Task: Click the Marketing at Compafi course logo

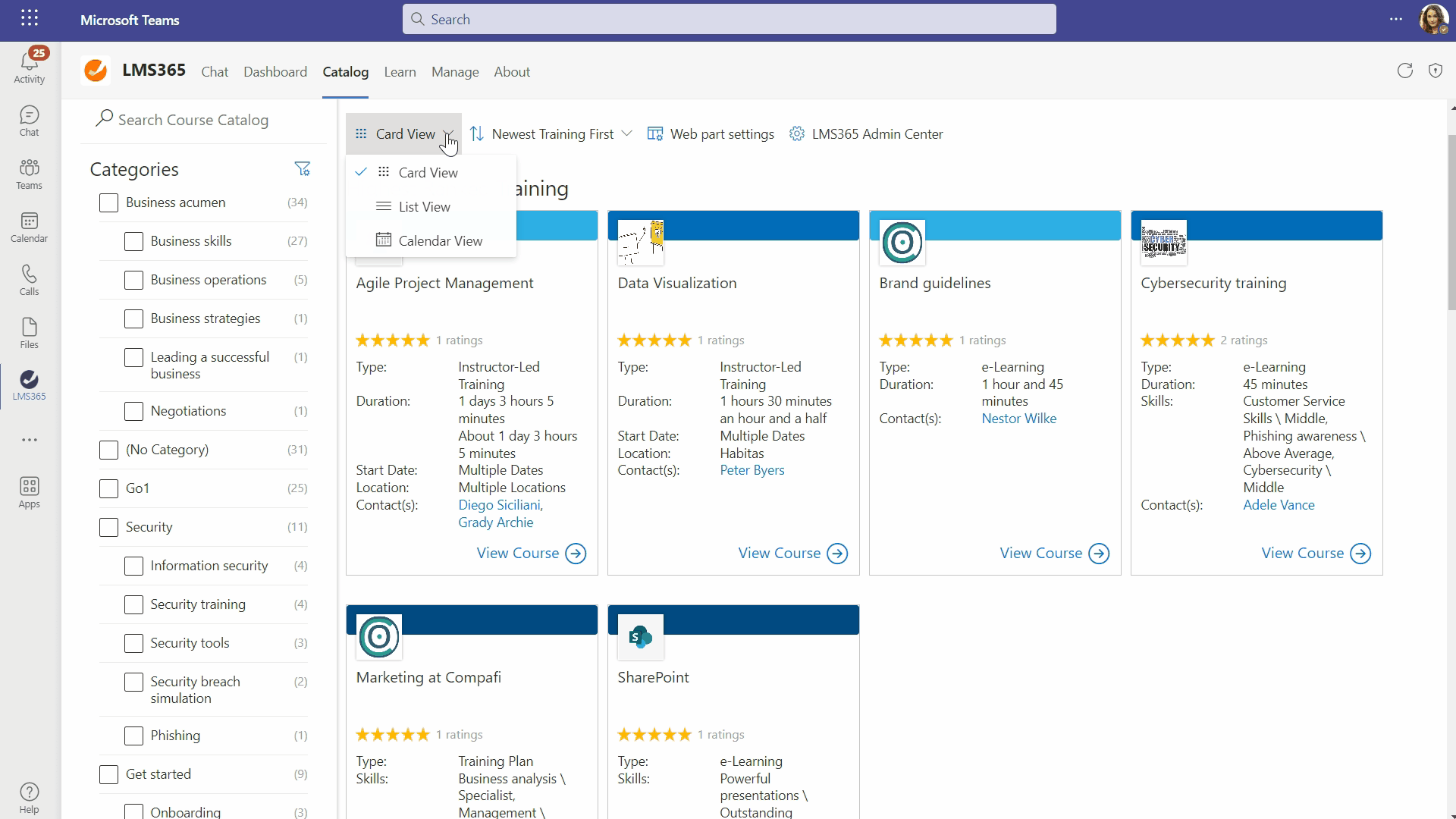Action: click(x=379, y=637)
